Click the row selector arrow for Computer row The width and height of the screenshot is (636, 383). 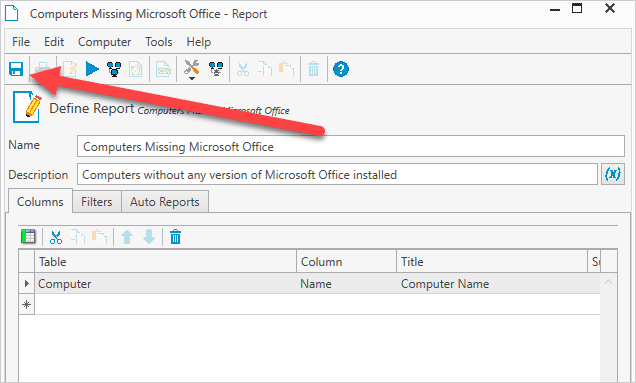click(x=27, y=283)
